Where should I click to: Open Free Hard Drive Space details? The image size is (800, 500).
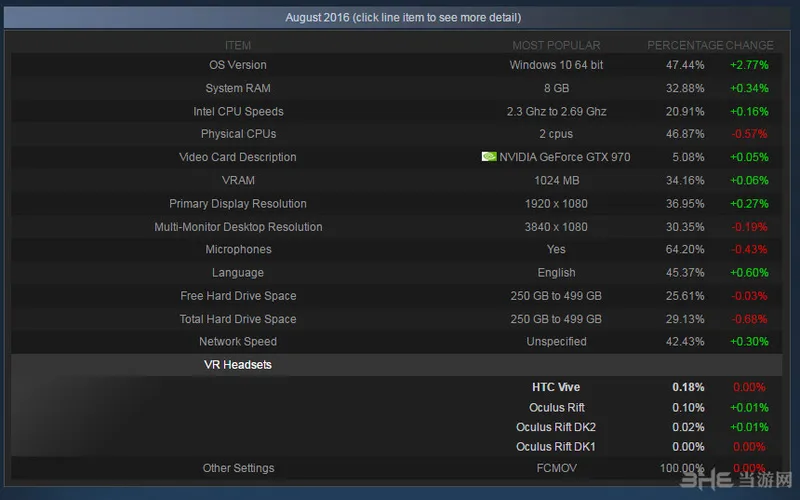tap(396, 296)
